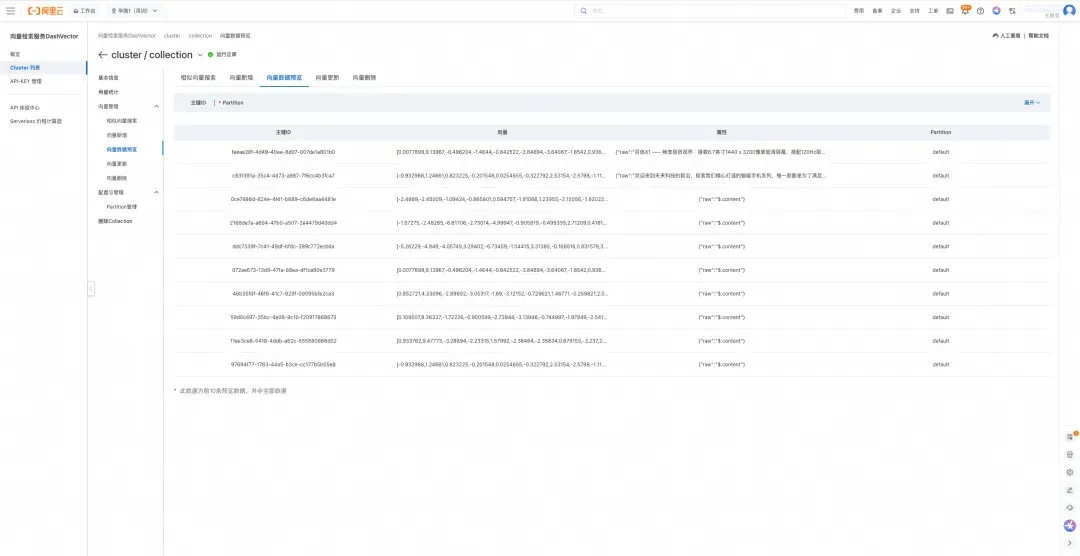Open the 帮助文档 help docs link
This screenshot has width=1080, height=556.
pos(1039,35)
